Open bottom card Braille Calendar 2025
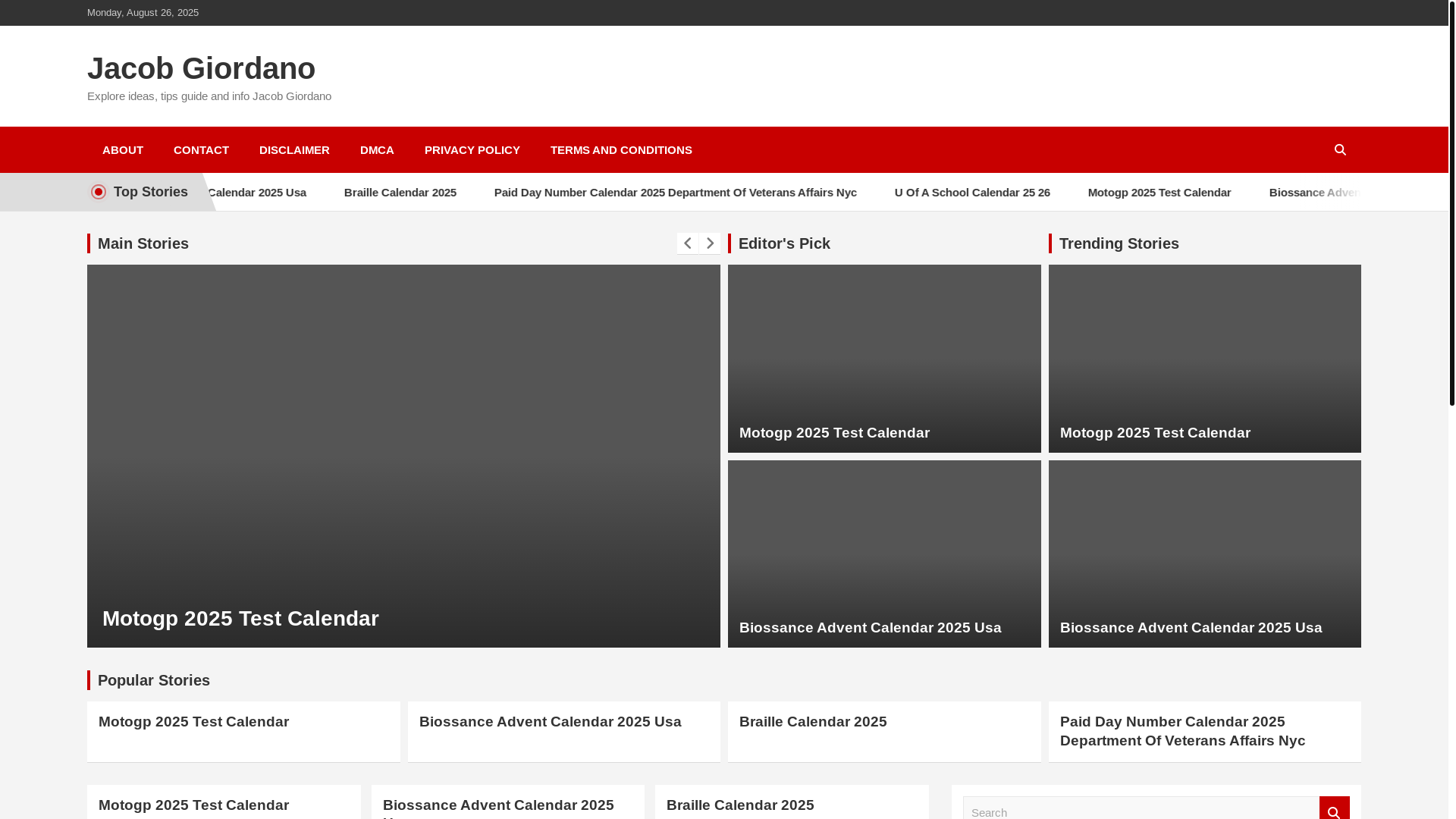 pyautogui.click(x=740, y=805)
